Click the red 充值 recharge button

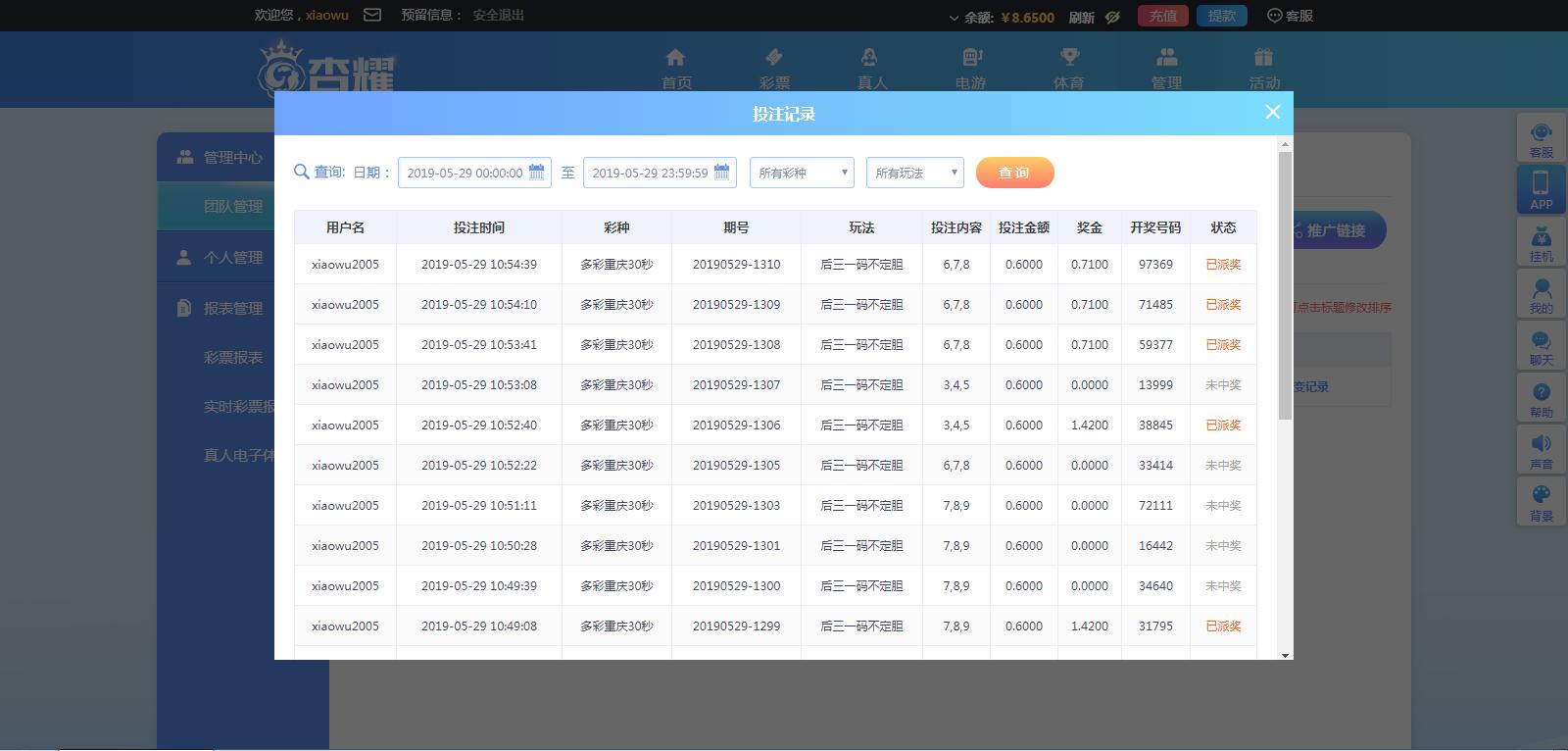(1163, 16)
